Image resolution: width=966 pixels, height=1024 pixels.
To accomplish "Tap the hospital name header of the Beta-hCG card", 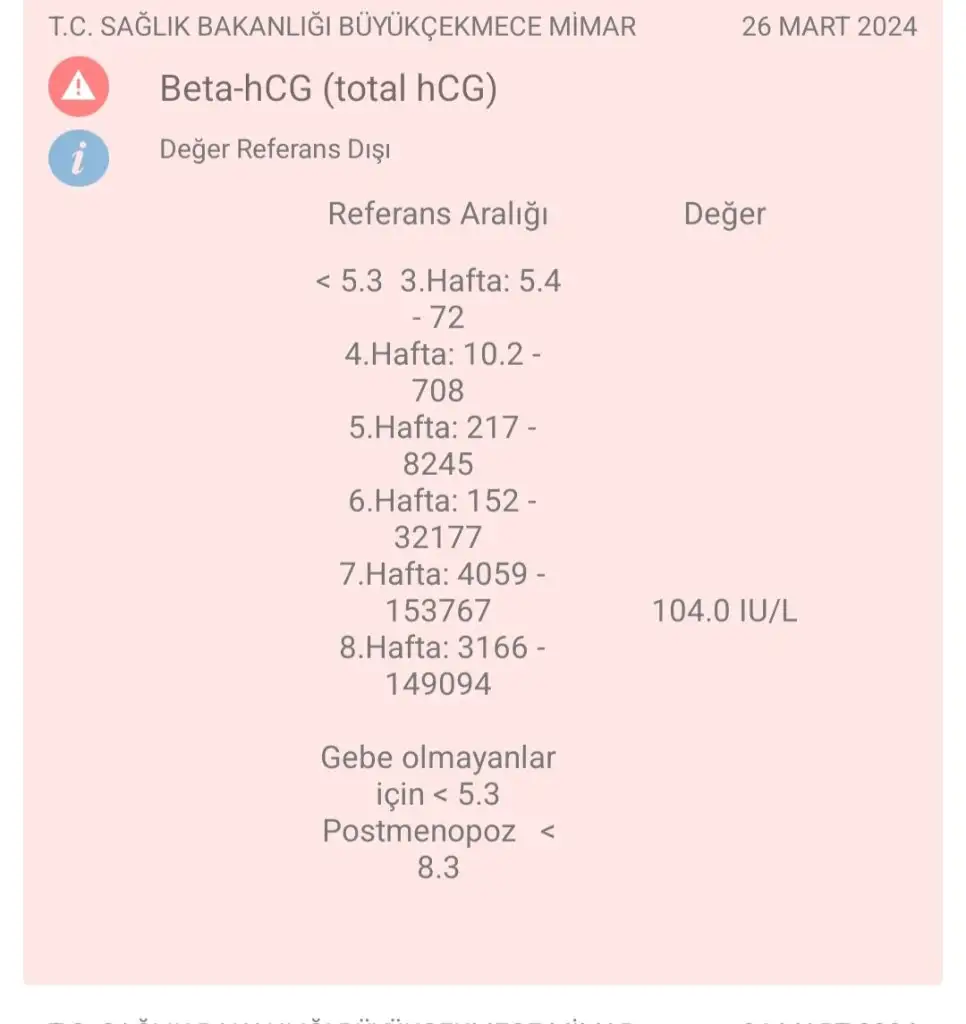I will point(342,26).
